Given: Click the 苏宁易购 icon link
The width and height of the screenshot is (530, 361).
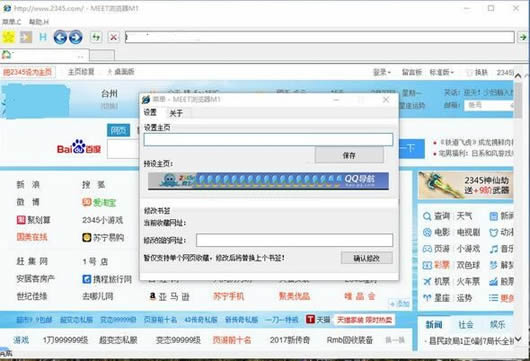Looking at the screenshot, I should click(103, 238).
